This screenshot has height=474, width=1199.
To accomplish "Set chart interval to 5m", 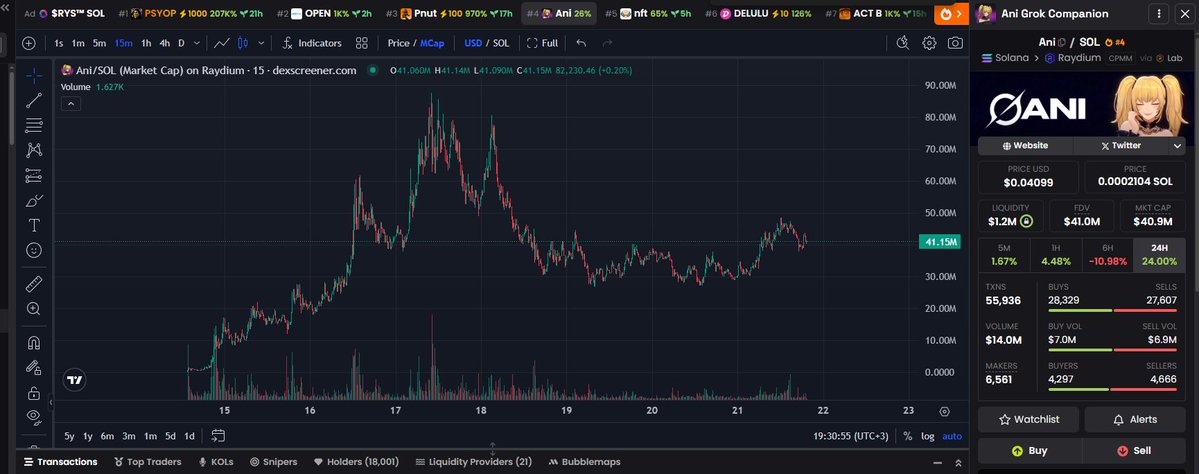I will point(99,43).
